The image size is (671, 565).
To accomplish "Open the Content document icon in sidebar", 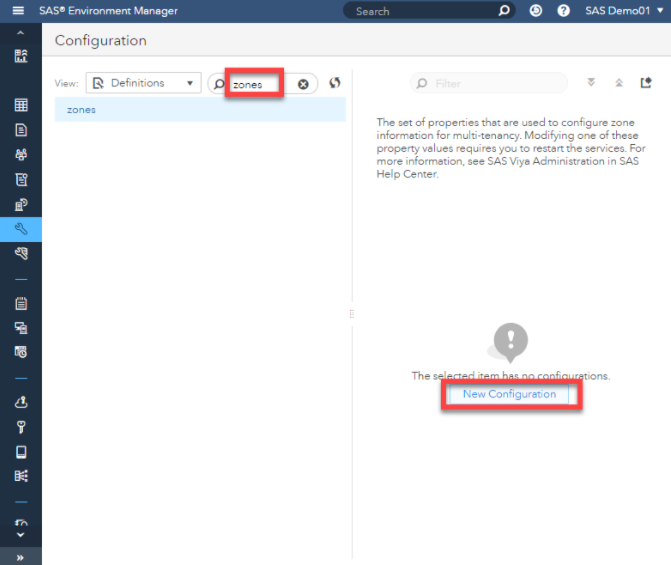I will (x=21, y=130).
